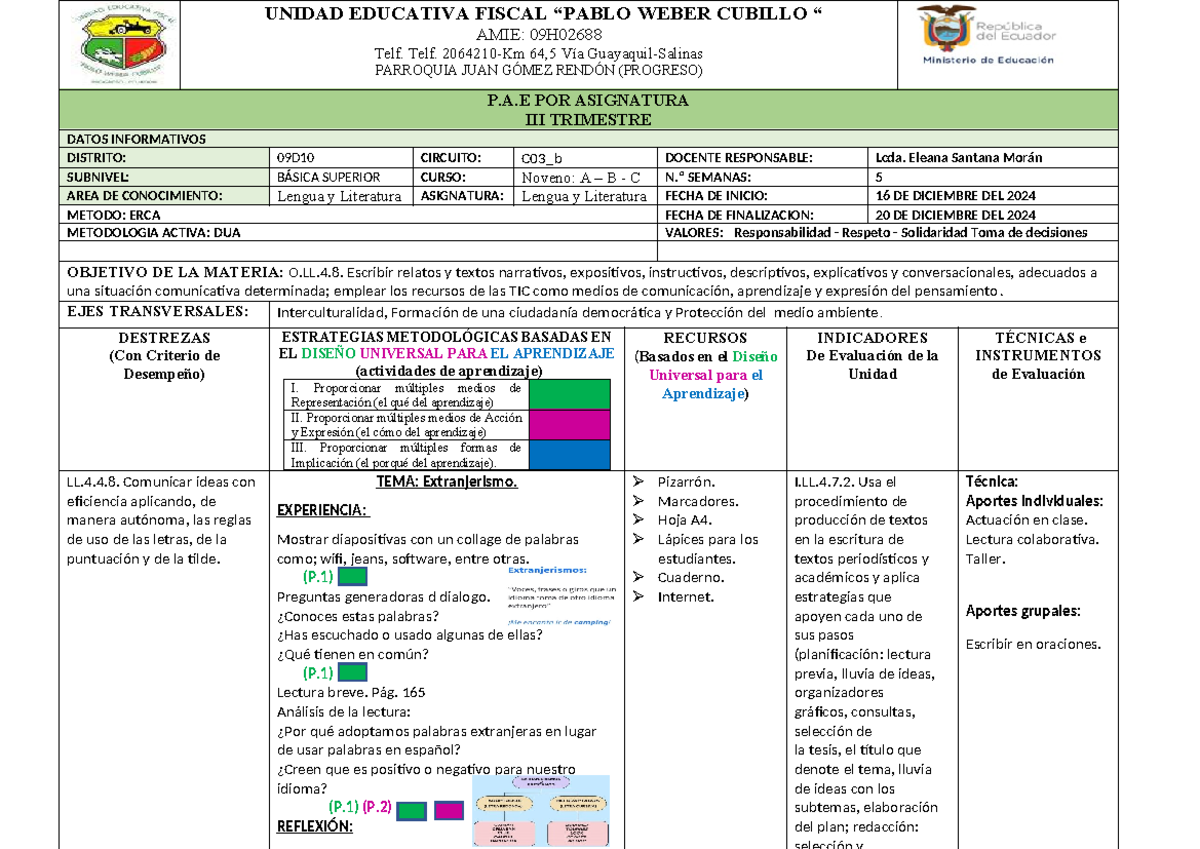The image size is (1200, 849).
Task: Click the magenta box above REFLEXIÓN heading
Action: pyautogui.click(x=449, y=811)
